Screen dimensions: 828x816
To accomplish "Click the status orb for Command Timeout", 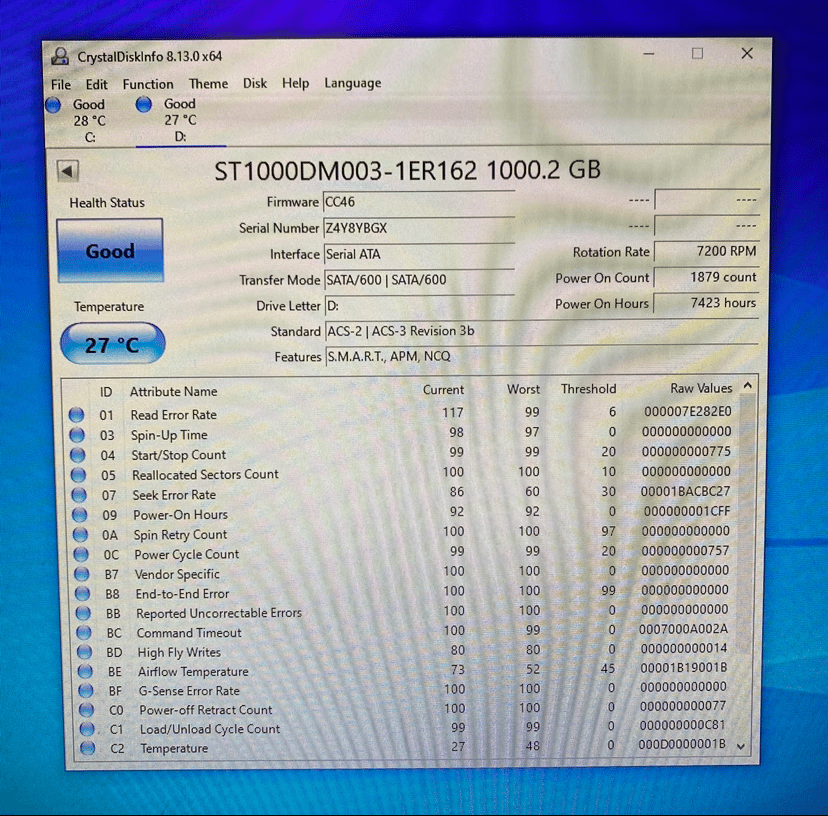I will [84, 632].
